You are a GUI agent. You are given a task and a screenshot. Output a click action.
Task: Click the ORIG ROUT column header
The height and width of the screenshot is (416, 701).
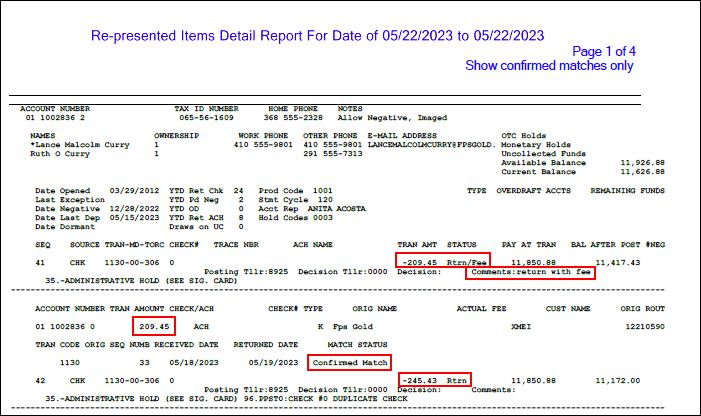[642, 309]
